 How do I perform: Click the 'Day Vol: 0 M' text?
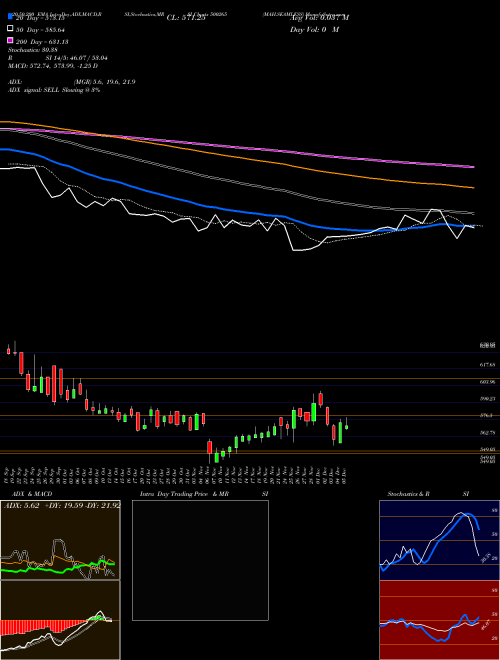pos(314,30)
